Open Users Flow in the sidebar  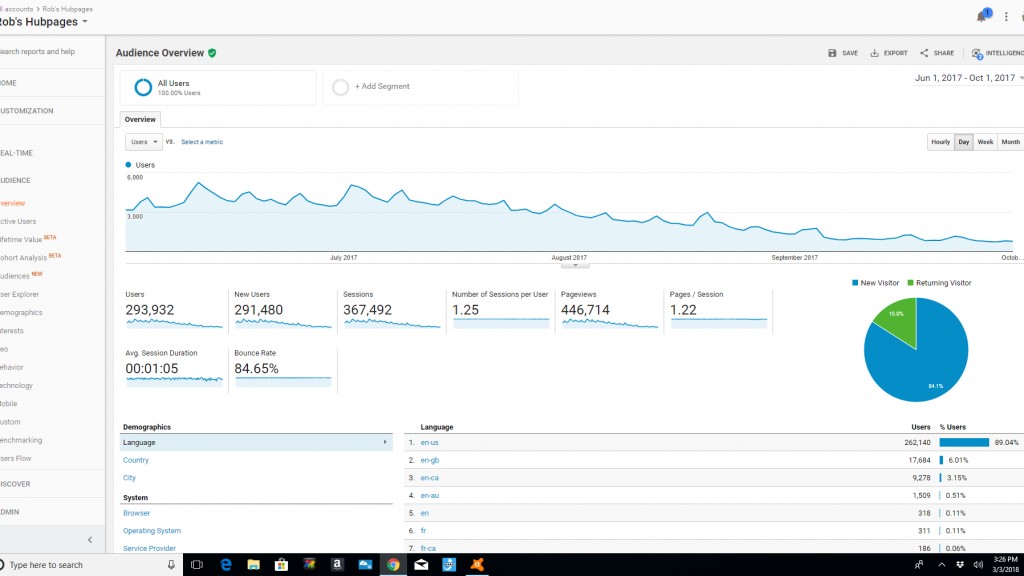pyautogui.click(x=16, y=458)
